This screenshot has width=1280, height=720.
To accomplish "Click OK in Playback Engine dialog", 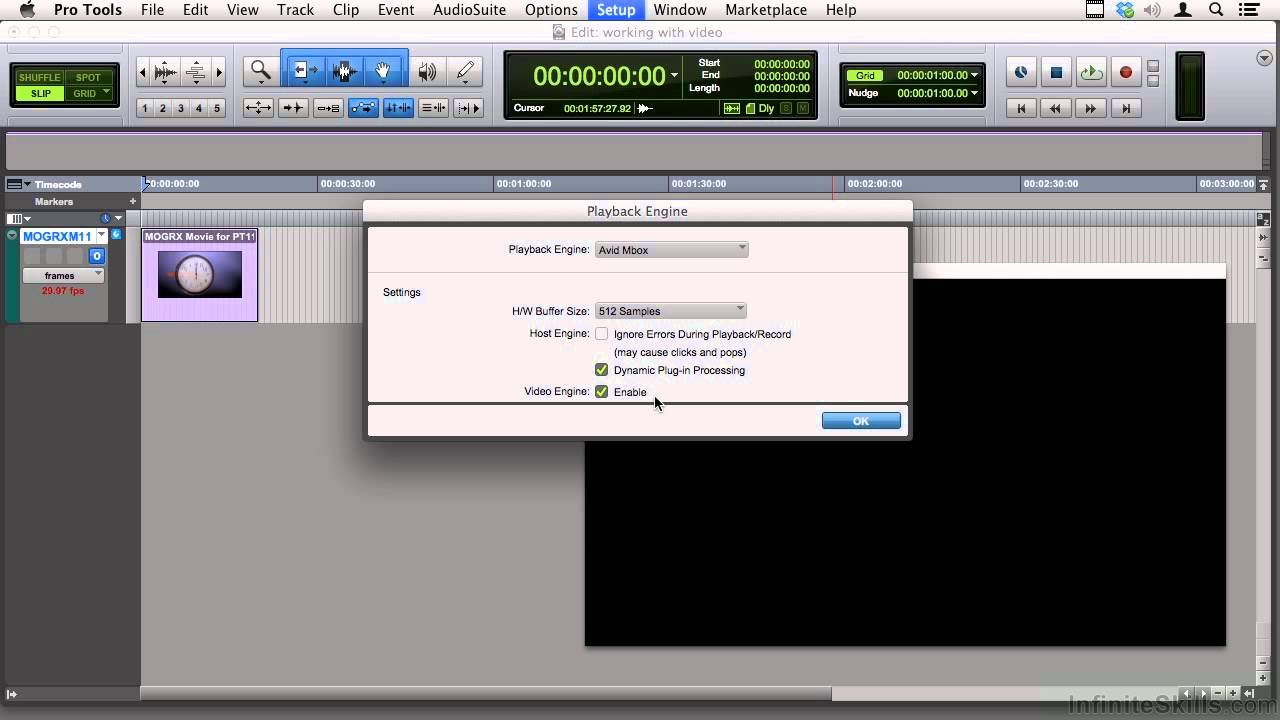I will [x=861, y=421].
